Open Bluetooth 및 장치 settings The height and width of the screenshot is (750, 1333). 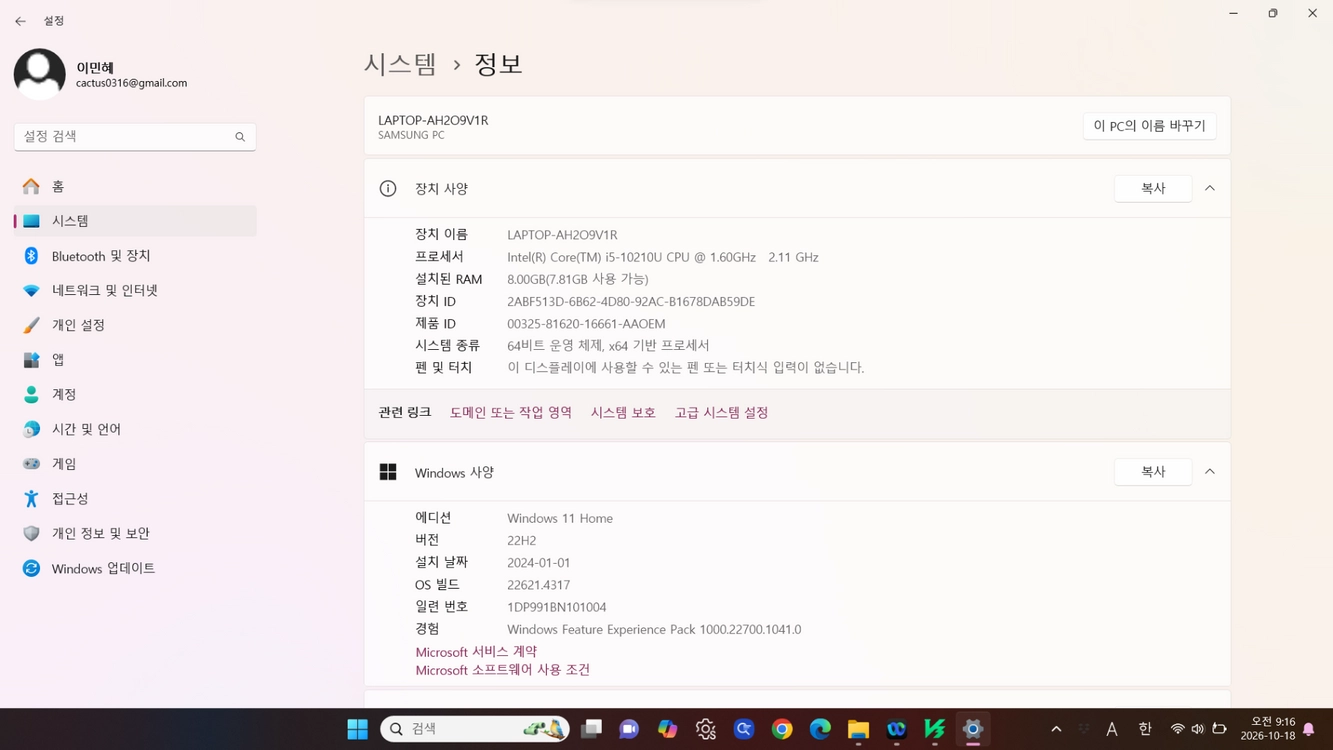135,256
